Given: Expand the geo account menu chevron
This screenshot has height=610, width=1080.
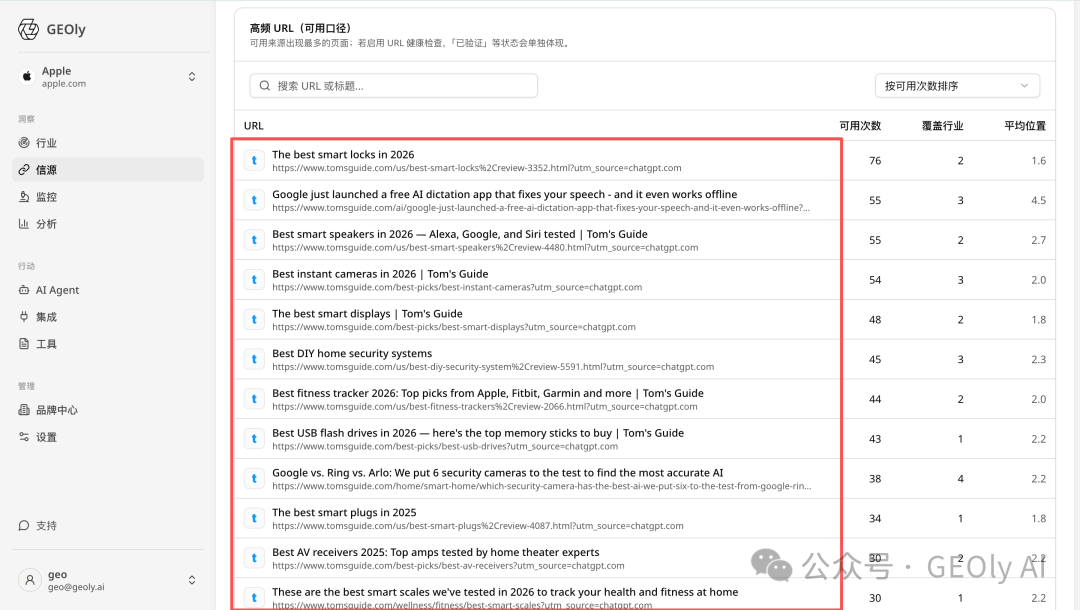Looking at the screenshot, I should click(192, 580).
